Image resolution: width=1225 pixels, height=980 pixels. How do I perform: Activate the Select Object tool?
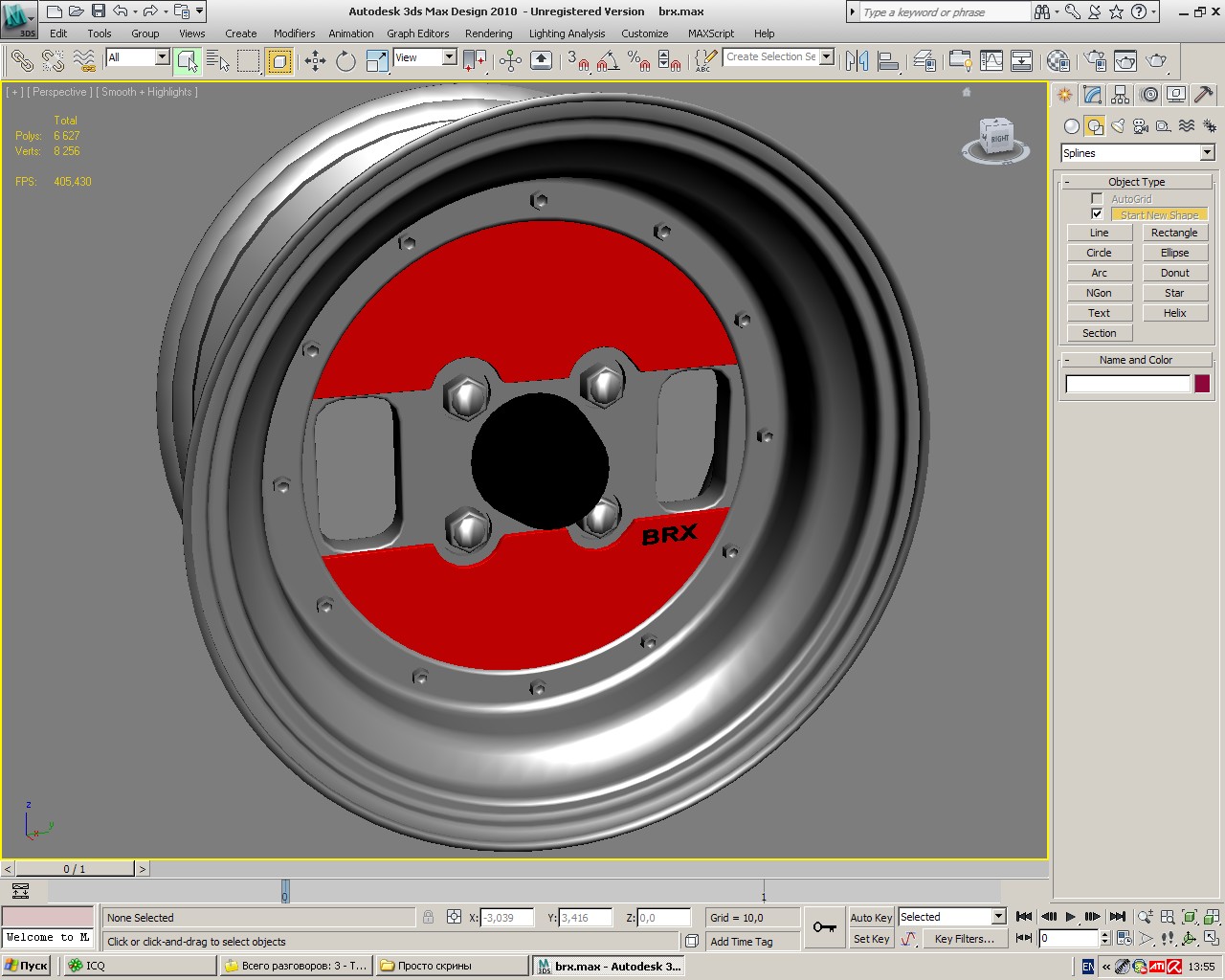188,61
